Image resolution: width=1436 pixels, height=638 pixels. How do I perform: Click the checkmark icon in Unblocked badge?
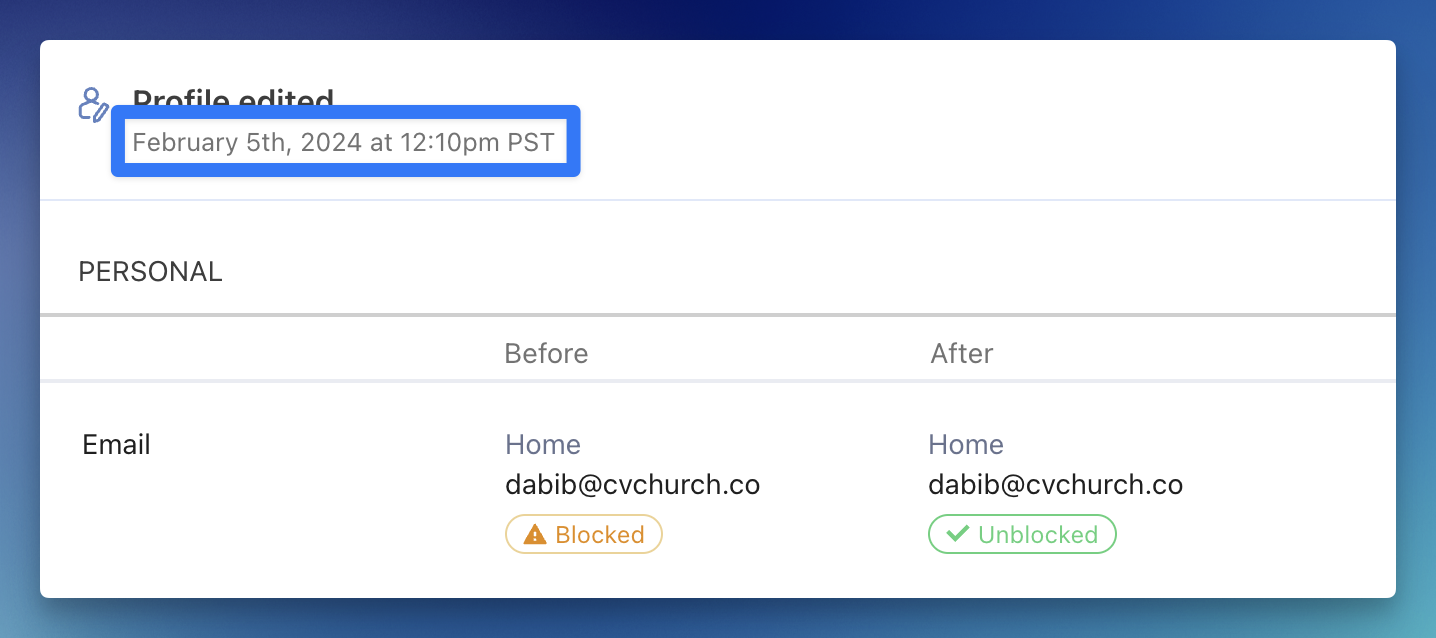957,534
